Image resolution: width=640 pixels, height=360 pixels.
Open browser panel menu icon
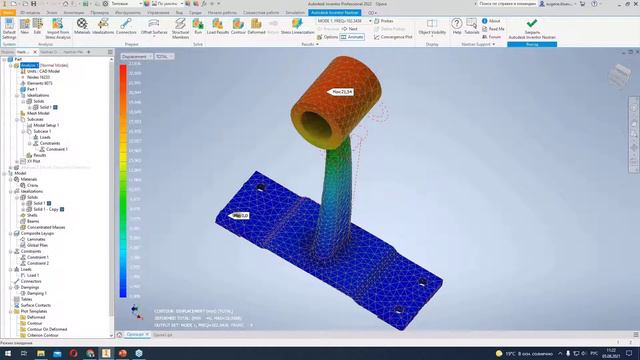[110, 52]
